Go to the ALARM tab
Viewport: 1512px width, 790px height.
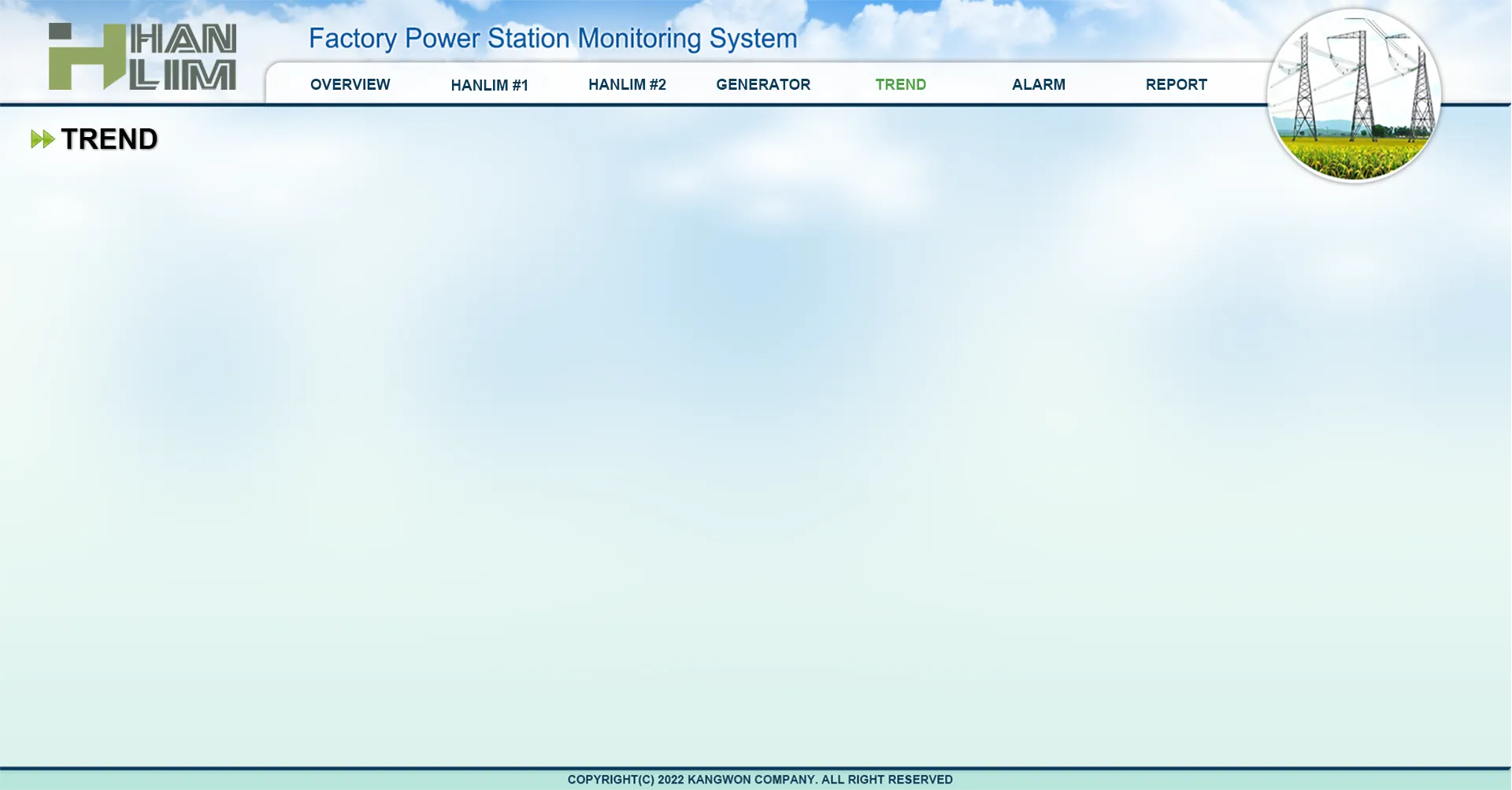[1038, 84]
